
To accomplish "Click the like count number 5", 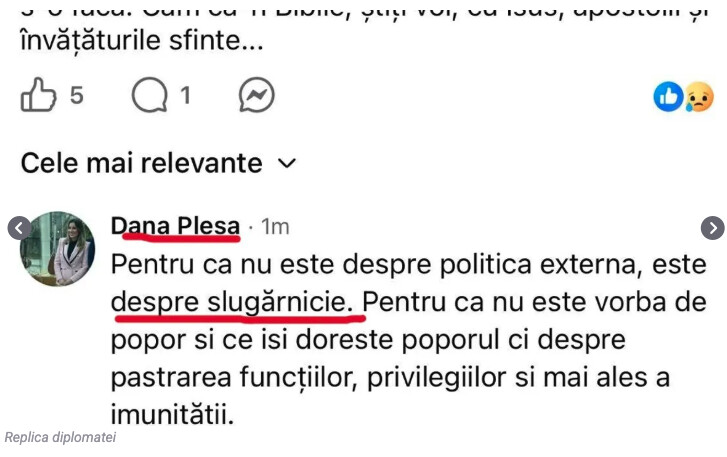I will click(77, 97).
